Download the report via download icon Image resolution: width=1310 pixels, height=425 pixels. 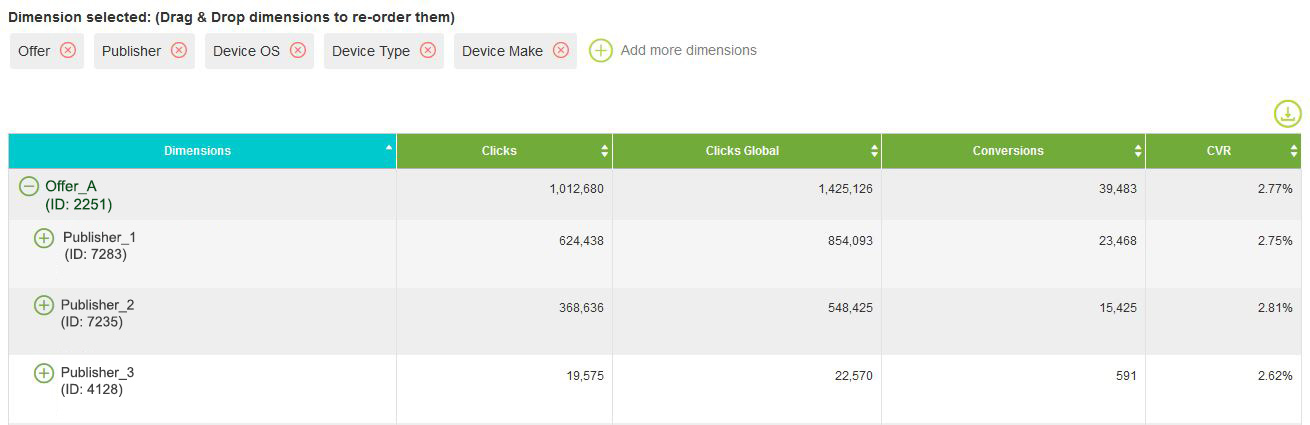coord(1288,114)
